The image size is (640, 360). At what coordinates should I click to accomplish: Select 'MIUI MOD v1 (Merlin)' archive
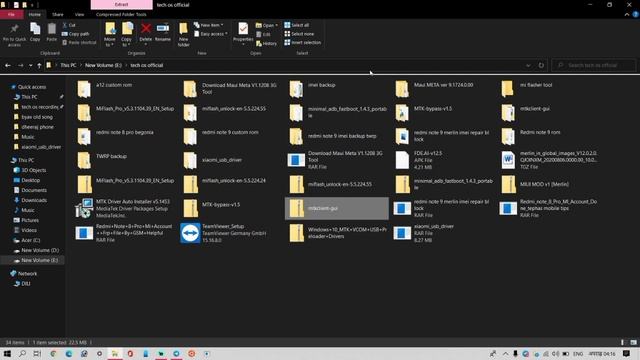coord(535,184)
